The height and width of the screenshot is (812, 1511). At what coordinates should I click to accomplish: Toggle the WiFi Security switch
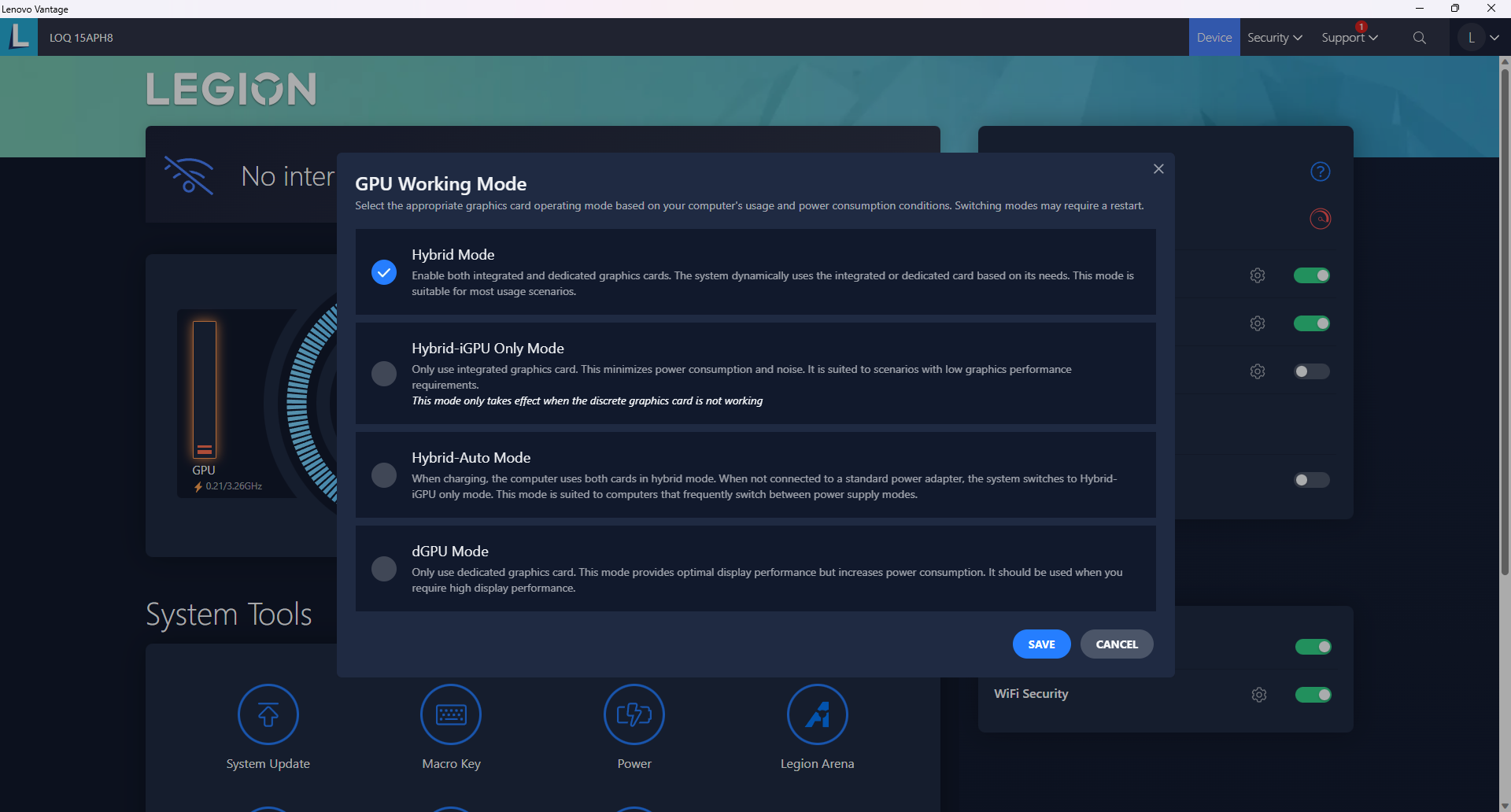(x=1313, y=695)
